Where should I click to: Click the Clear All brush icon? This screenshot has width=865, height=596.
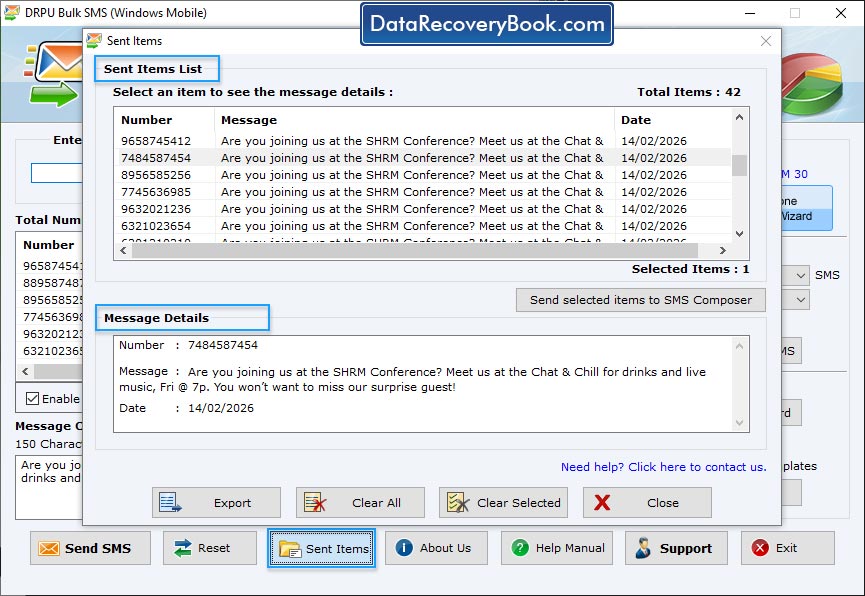(311, 502)
